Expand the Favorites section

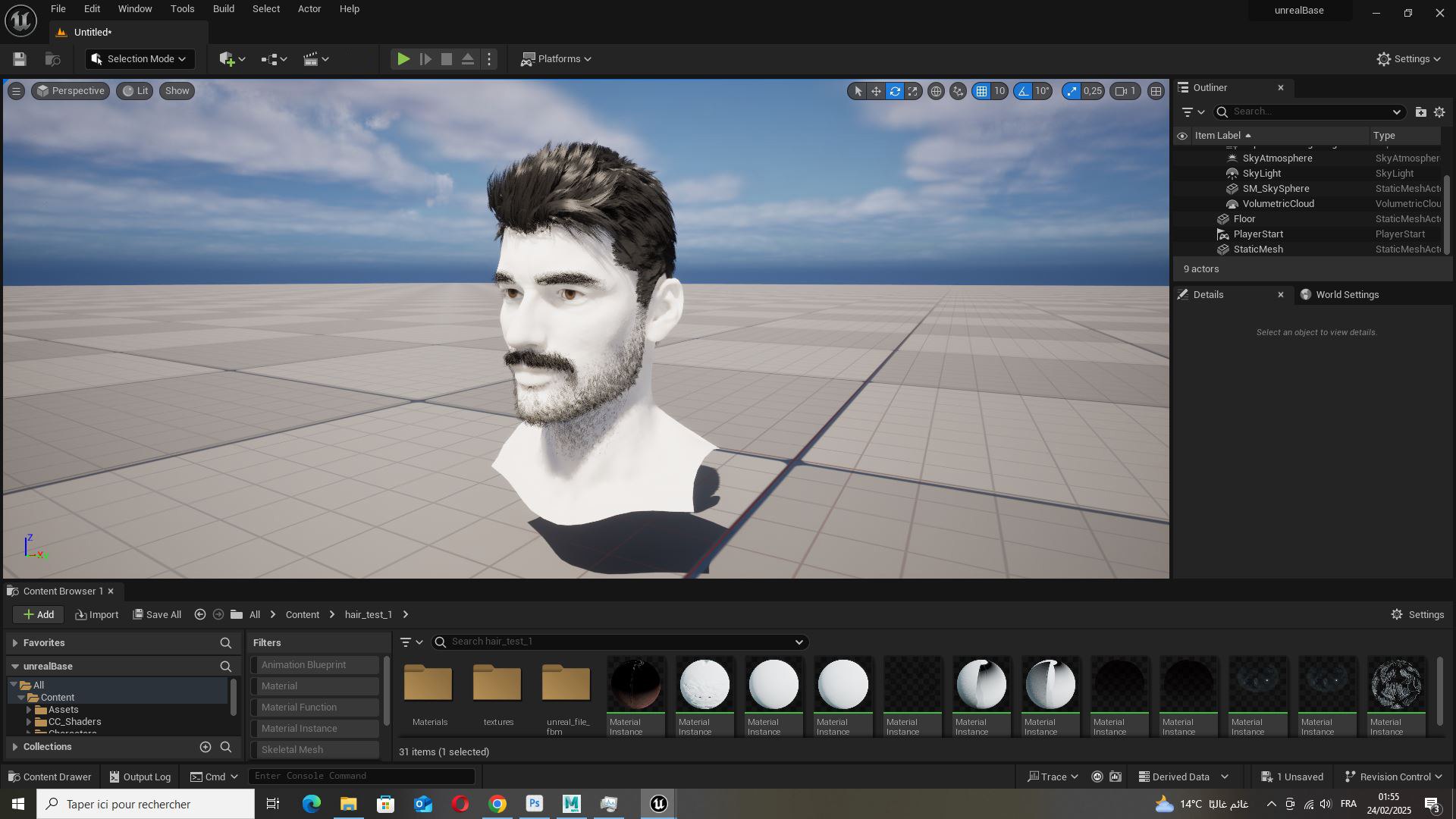click(14, 643)
